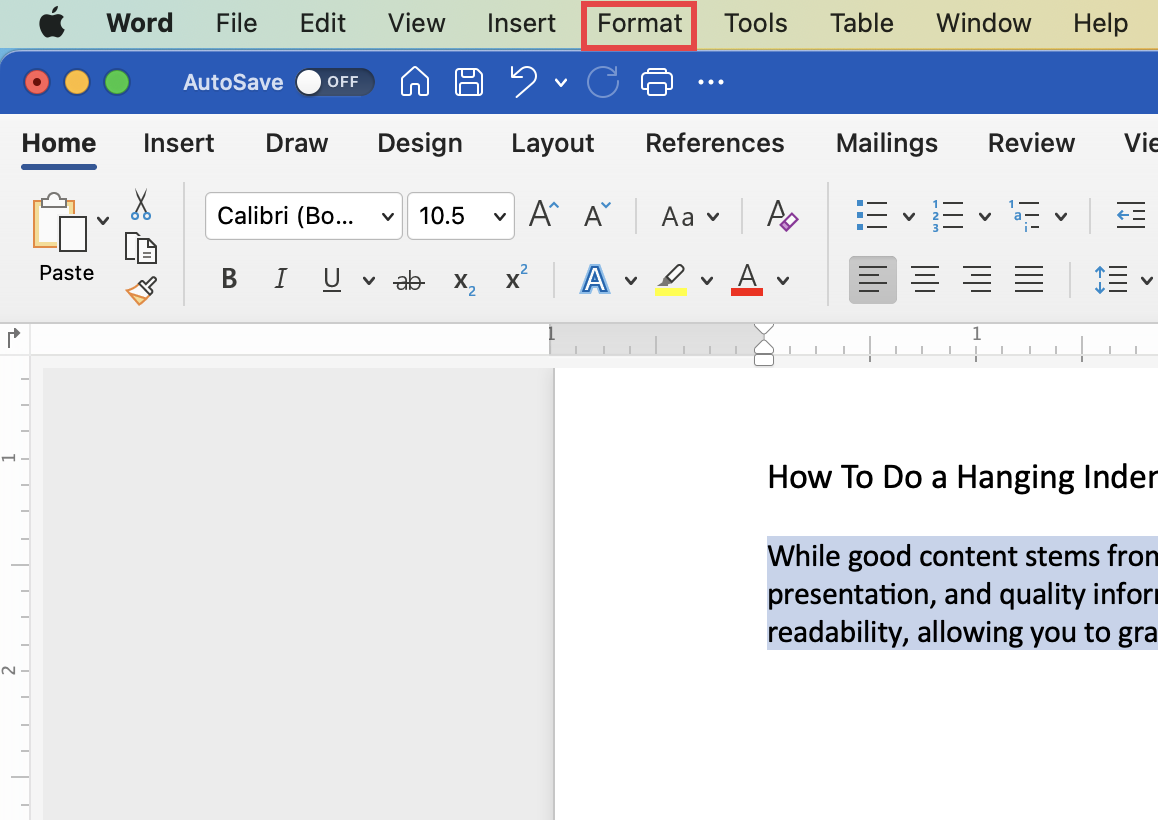Image resolution: width=1158 pixels, height=820 pixels.
Task: Select the Bold formatting icon
Action: [x=228, y=279]
